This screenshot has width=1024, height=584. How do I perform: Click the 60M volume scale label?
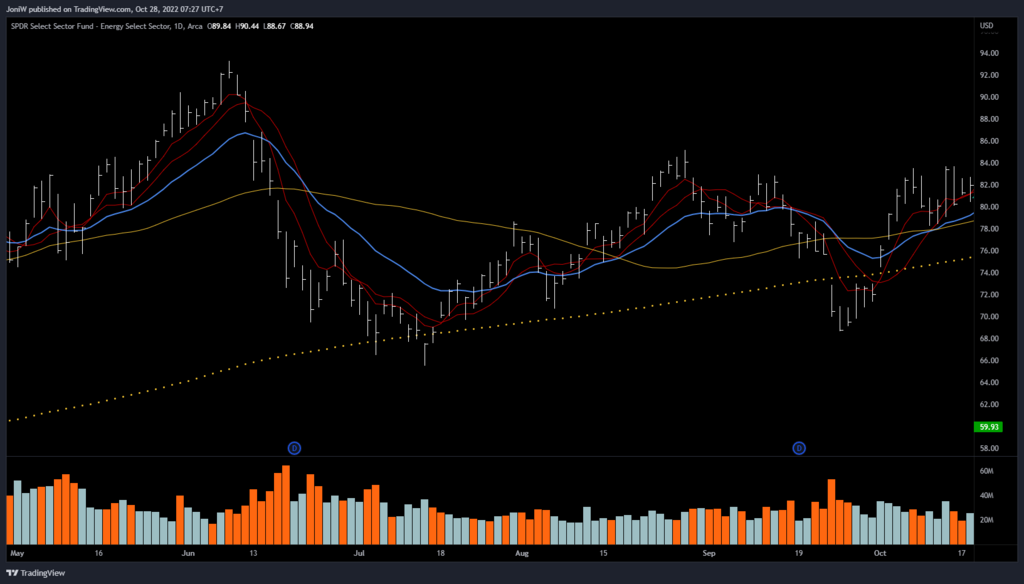(x=986, y=471)
